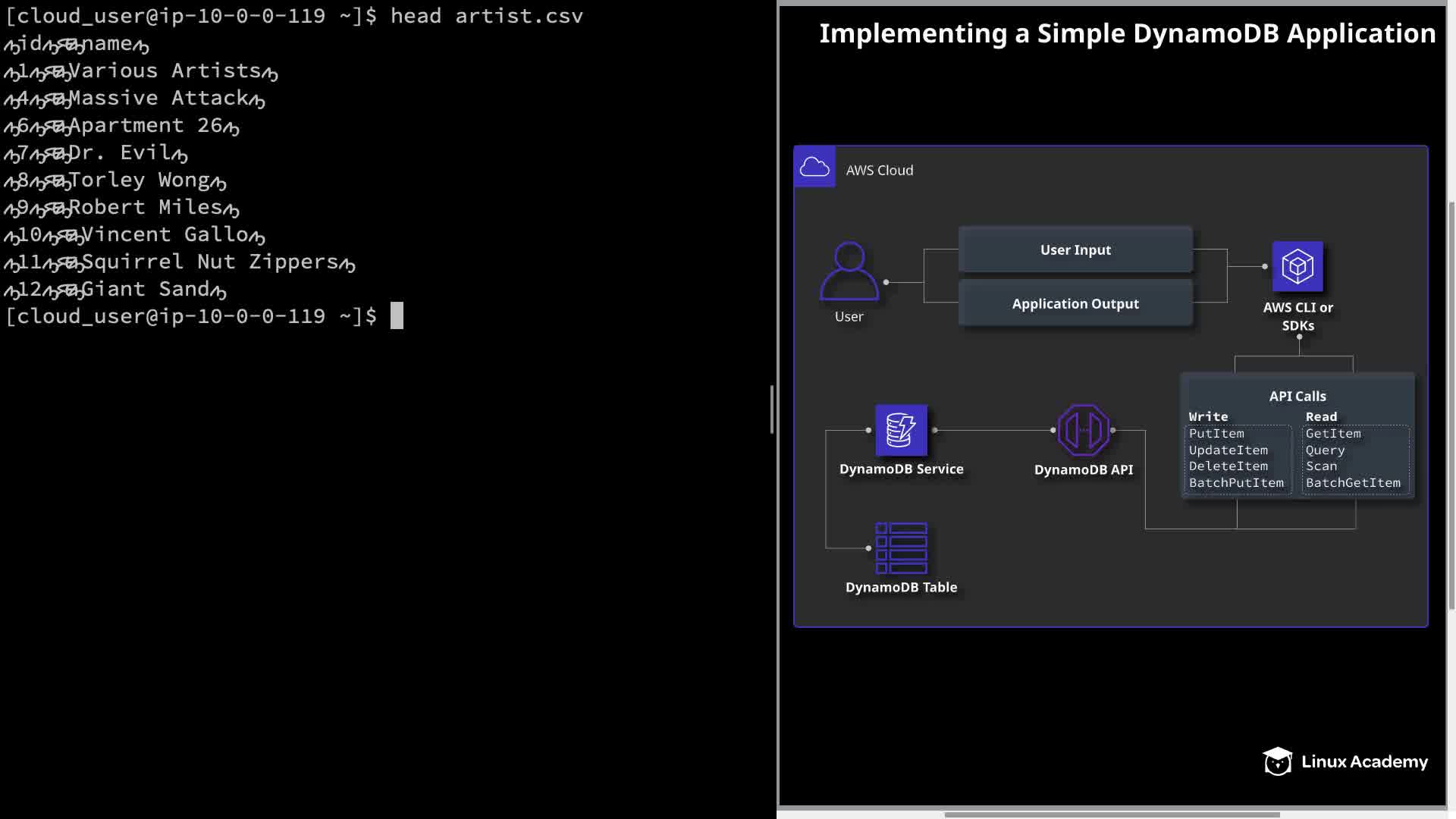Select BatchPutItem API call
Image resolution: width=1456 pixels, height=819 pixels.
1236,483
